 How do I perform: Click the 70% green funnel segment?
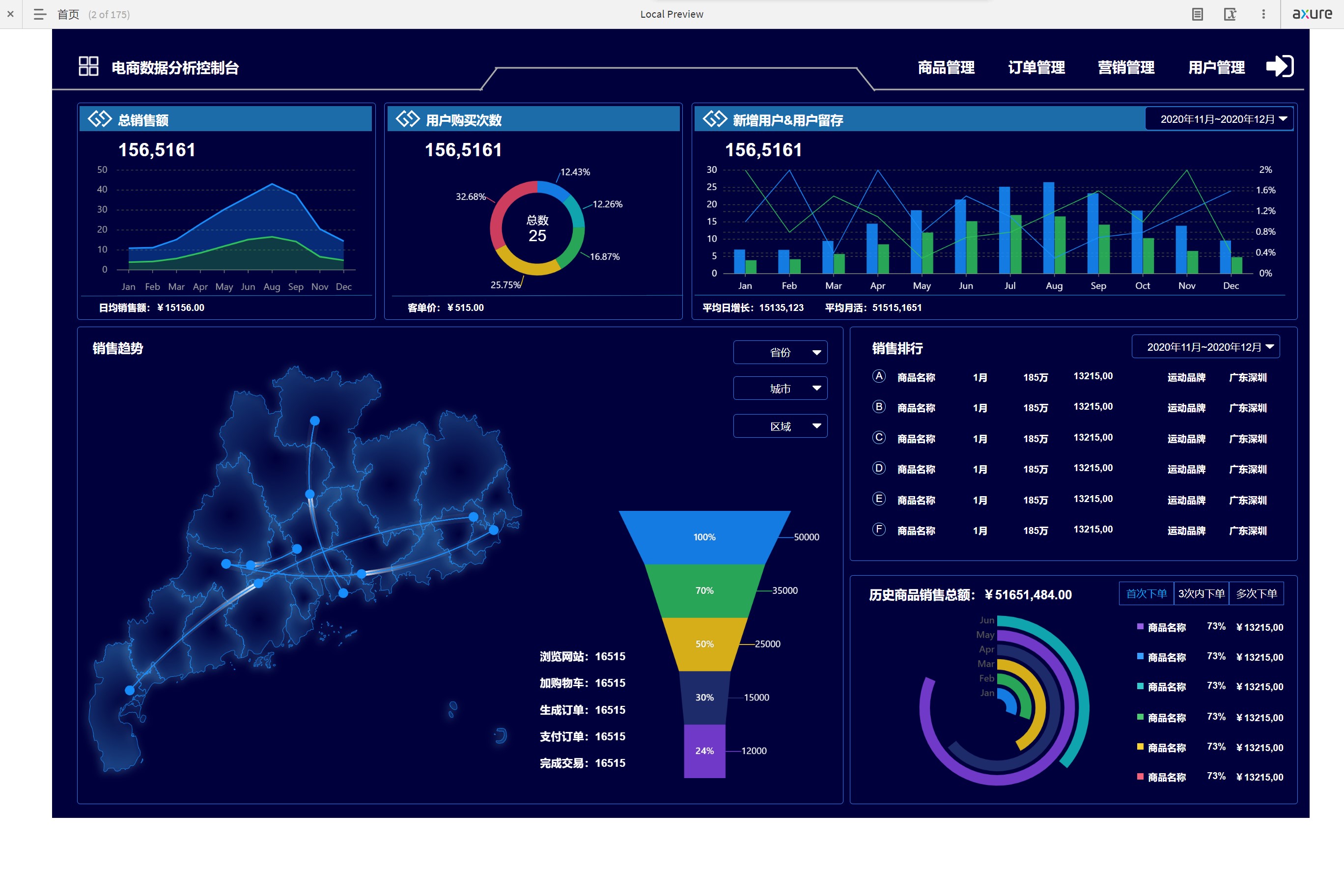point(704,591)
